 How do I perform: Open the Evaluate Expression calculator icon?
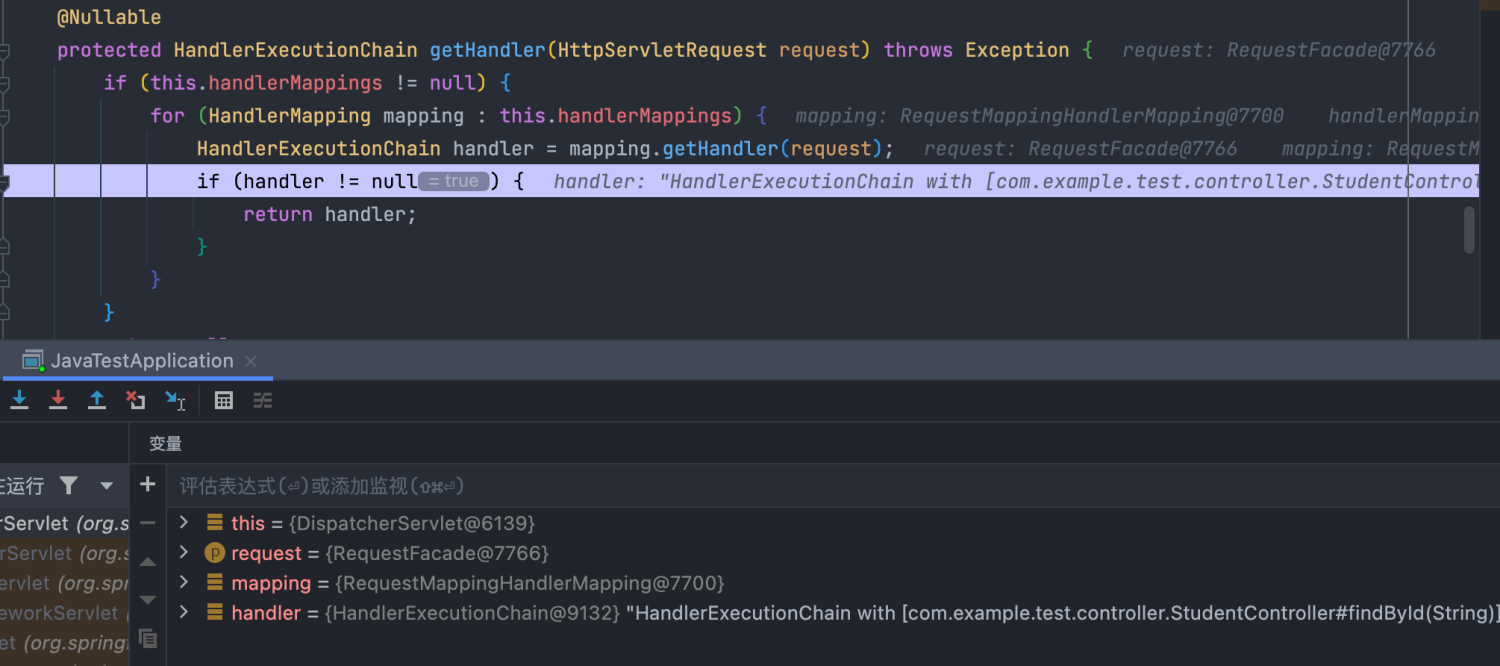click(x=224, y=400)
